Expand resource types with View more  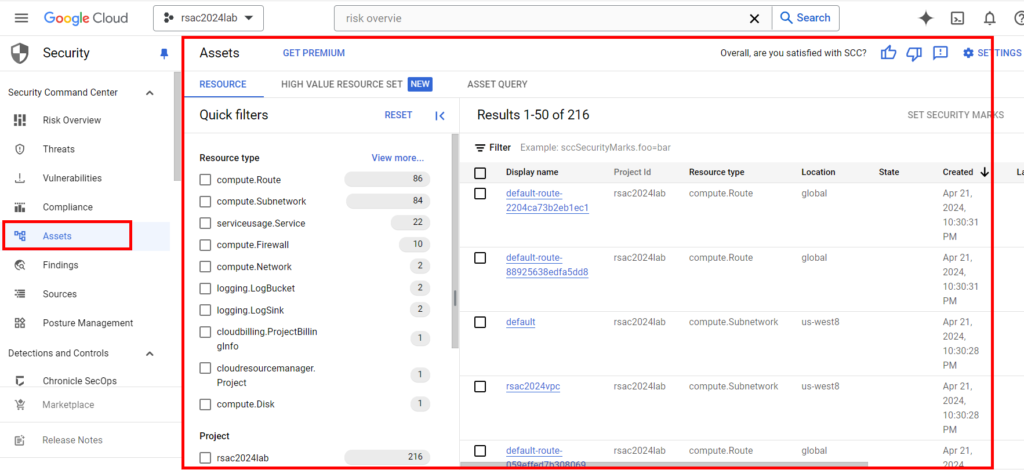(x=398, y=157)
